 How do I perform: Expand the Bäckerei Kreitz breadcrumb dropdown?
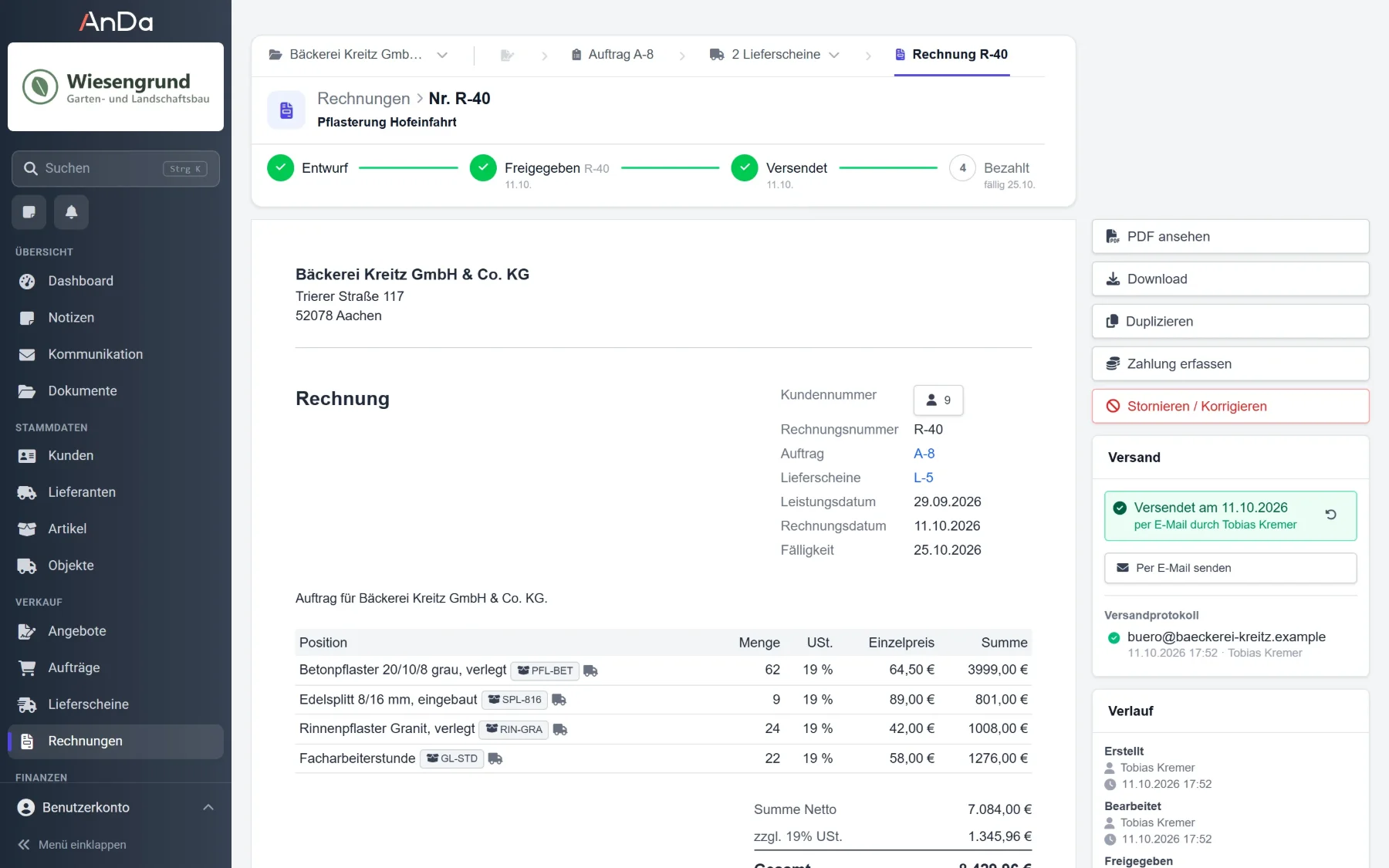[x=442, y=55]
